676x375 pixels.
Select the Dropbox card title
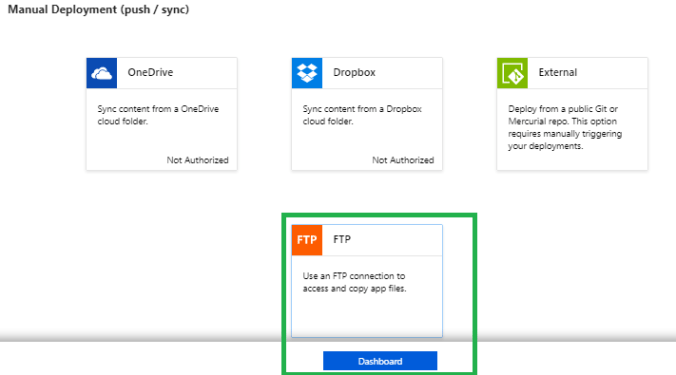click(354, 72)
